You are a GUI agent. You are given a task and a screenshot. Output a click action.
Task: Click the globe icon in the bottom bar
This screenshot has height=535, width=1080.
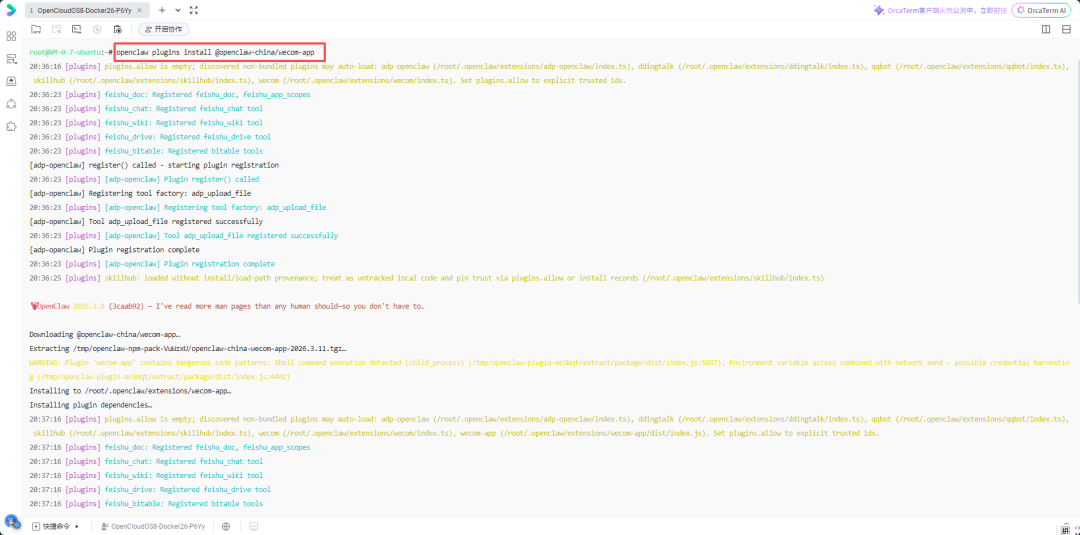(x=226, y=526)
